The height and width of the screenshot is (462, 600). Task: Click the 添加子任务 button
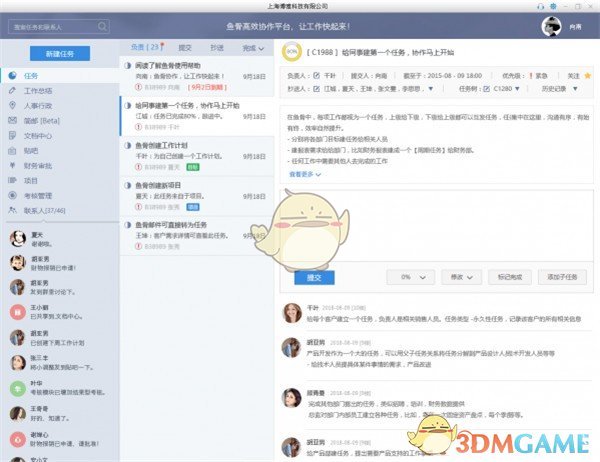(562, 277)
